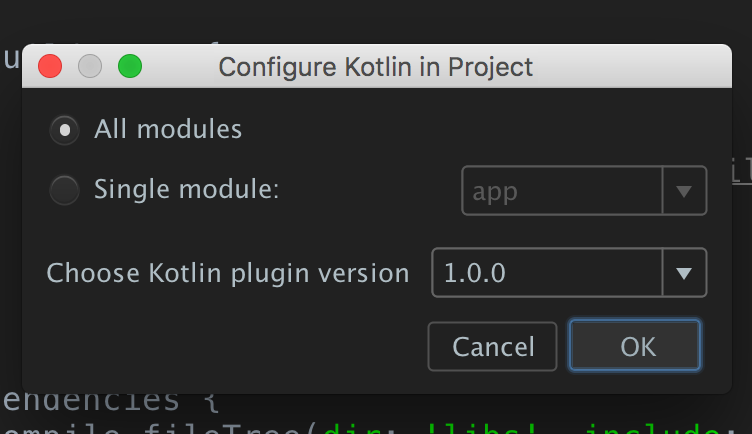The width and height of the screenshot is (752, 434).
Task: Click the 'Choose Kotlin plugin version' label
Action: pyautogui.click(x=228, y=273)
